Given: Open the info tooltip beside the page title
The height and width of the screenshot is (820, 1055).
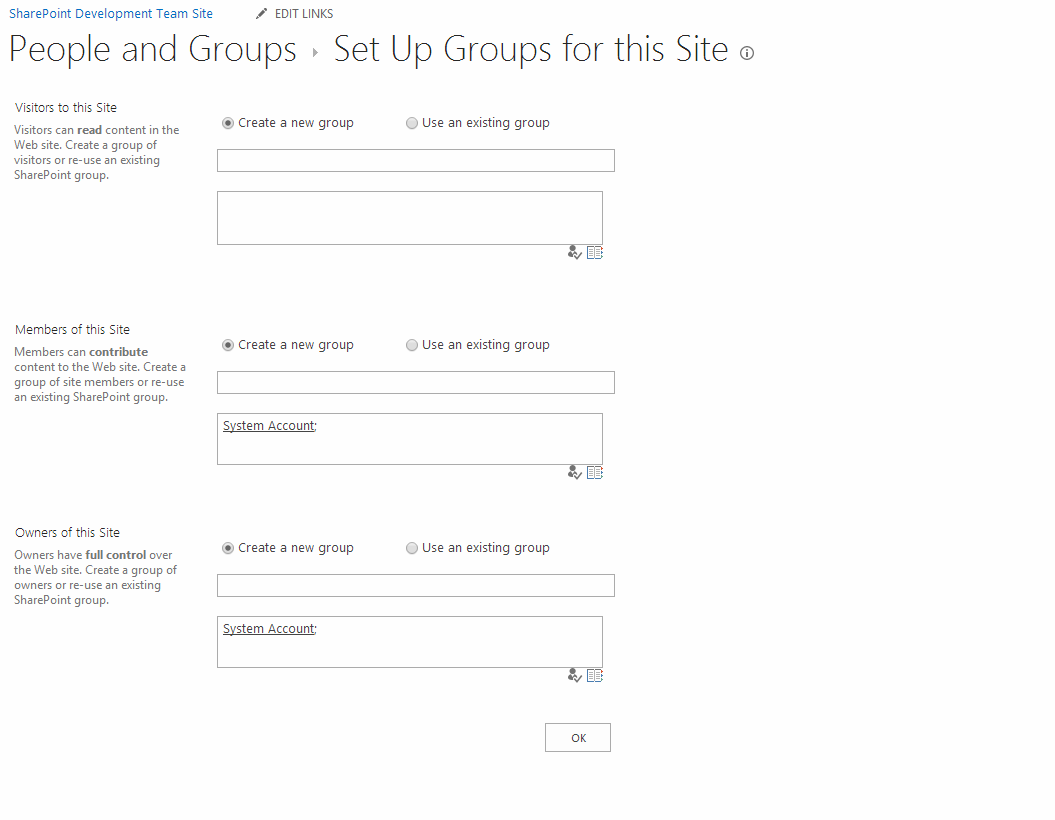Looking at the screenshot, I should click(x=746, y=53).
